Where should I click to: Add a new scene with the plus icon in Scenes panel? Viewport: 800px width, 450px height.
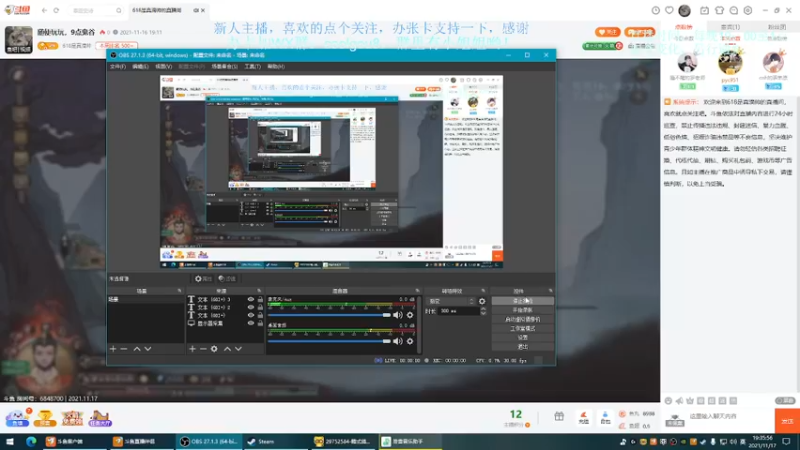coord(113,349)
